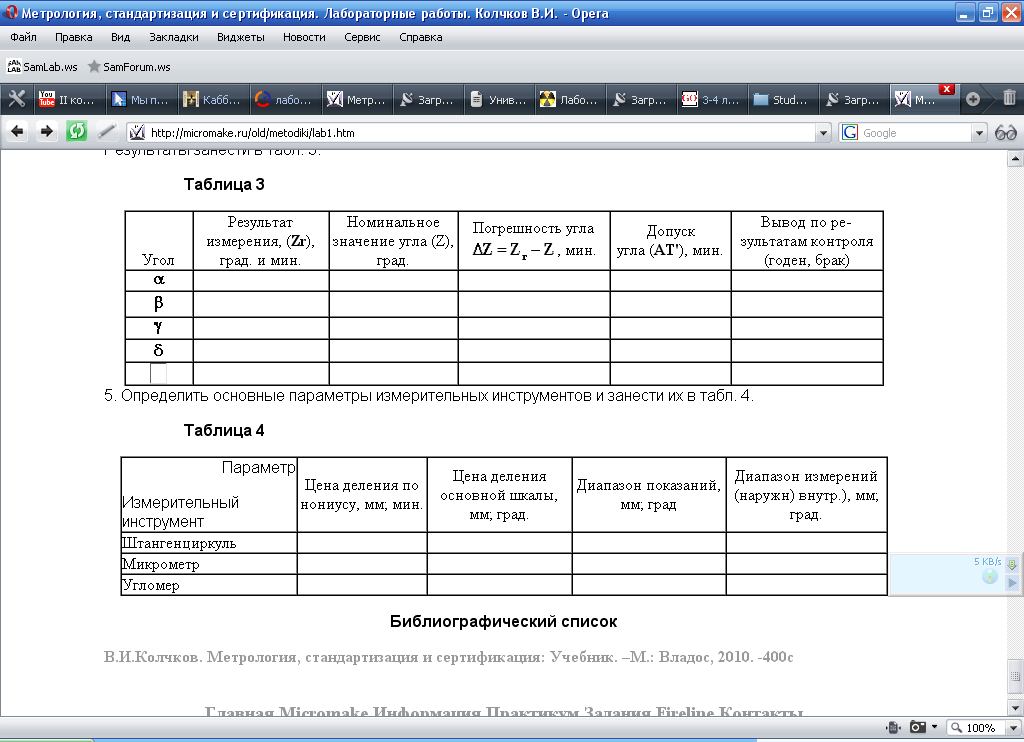
Task: Click the 'Микрометр' row label
Action: (x=161, y=564)
